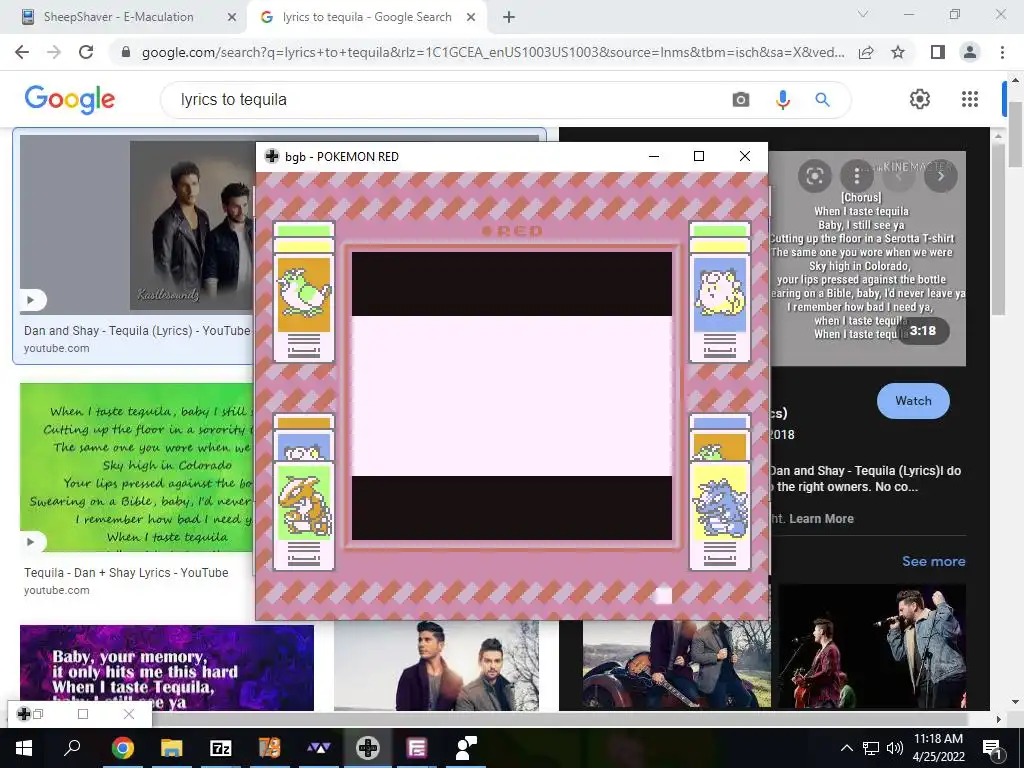Open the Google apps grid

[x=970, y=99]
